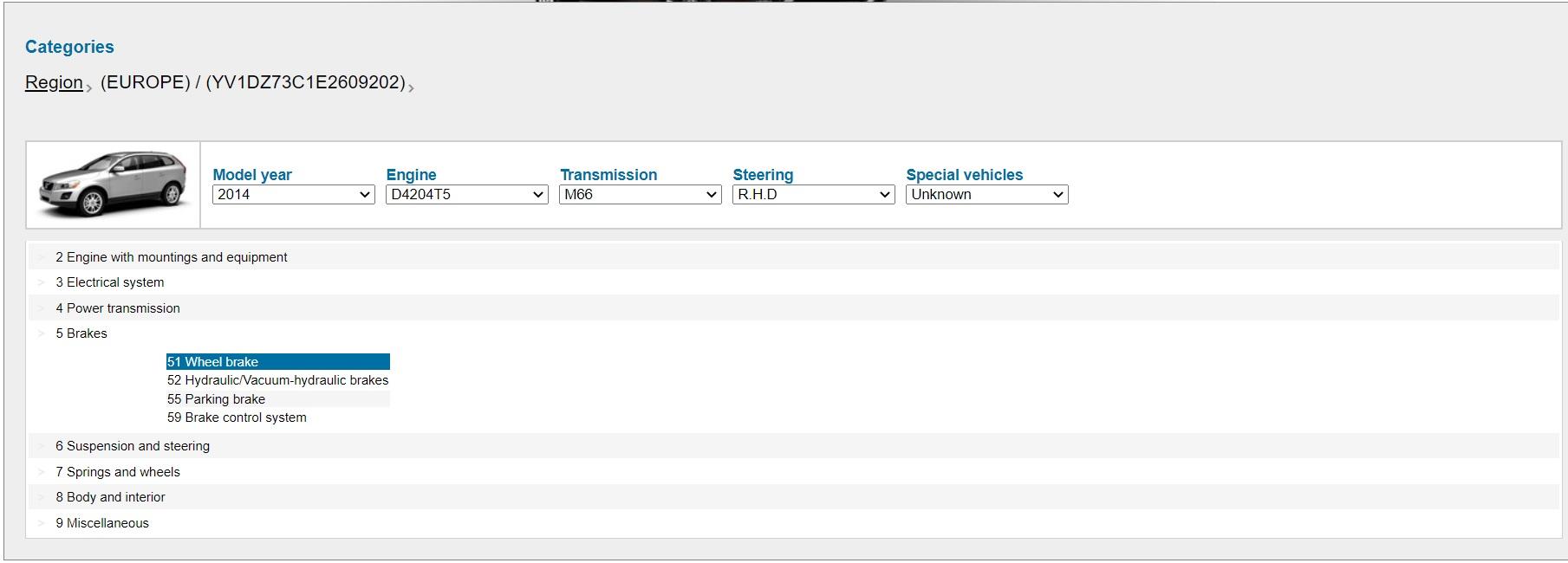Click the Categories heading

[69, 47]
